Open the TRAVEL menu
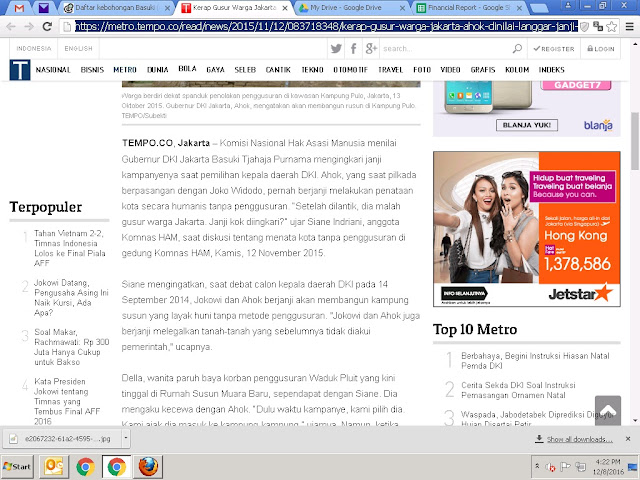Image resolution: width=640 pixels, height=480 pixels. click(390, 70)
